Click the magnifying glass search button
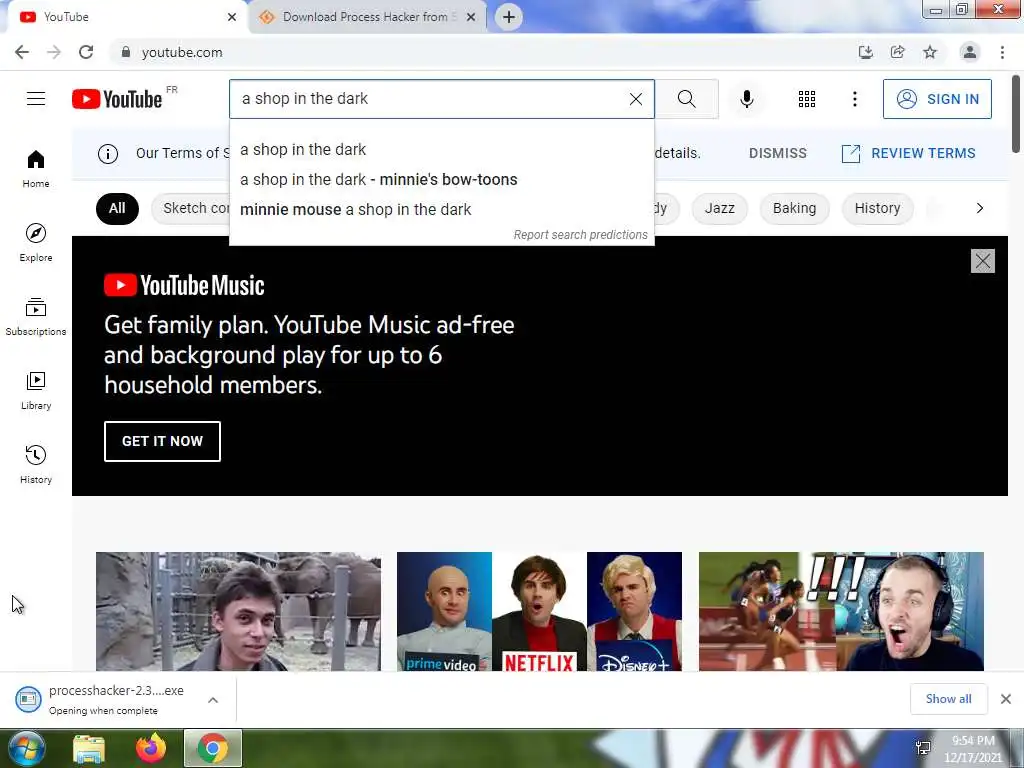The height and width of the screenshot is (768, 1024). coord(686,99)
